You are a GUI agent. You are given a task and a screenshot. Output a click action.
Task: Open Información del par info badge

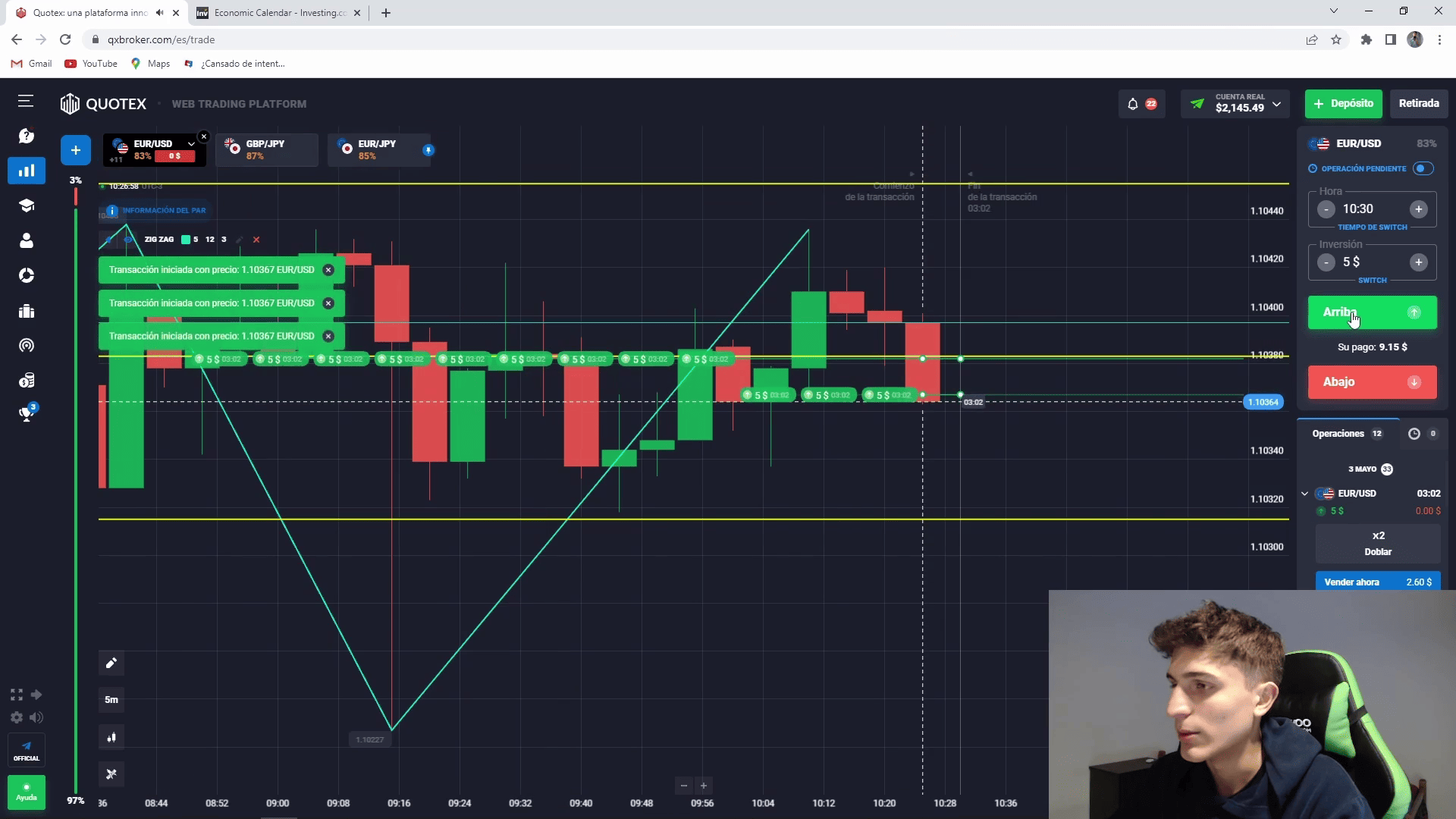[156, 210]
